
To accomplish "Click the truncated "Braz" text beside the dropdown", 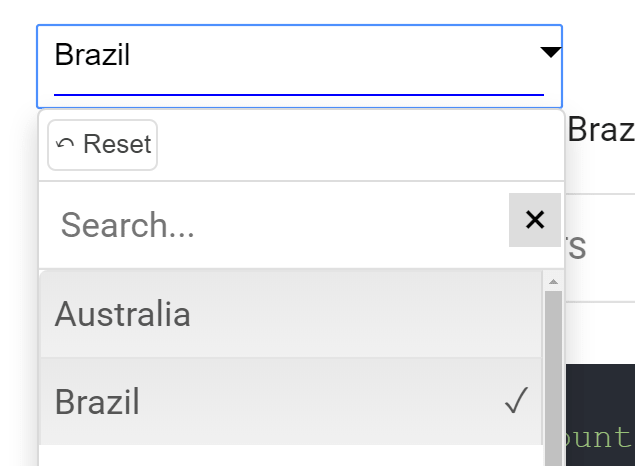I will click(x=600, y=130).
